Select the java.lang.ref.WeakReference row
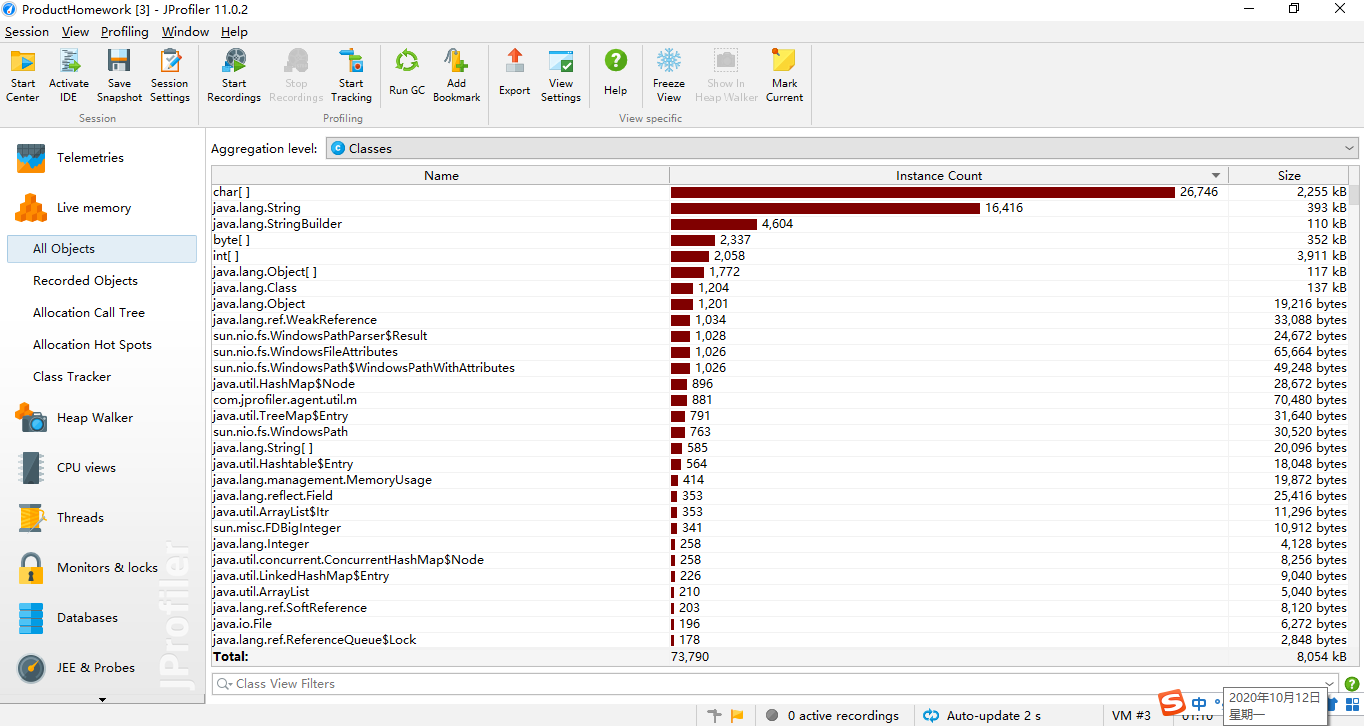Image resolution: width=1364 pixels, height=726 pixels. (x=780, y=320)
